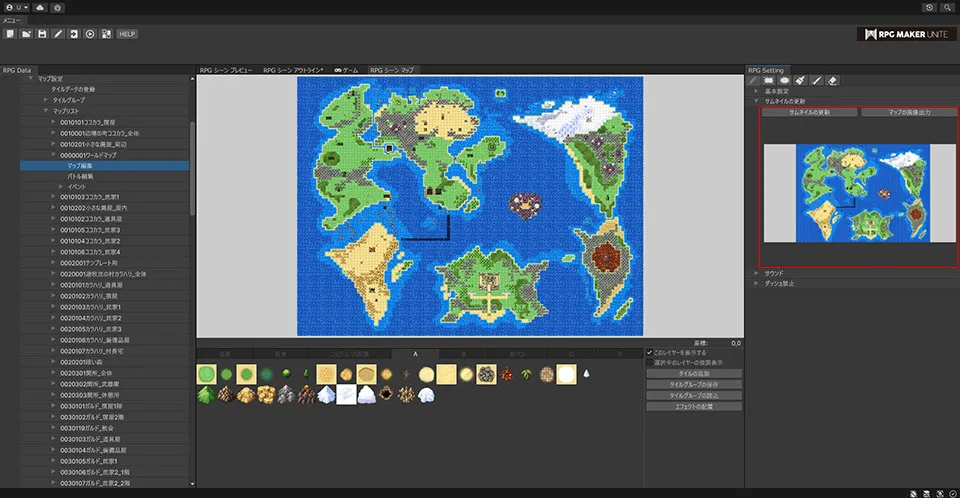
Task: Click the pen edit icon in top toolbar
Action: [58, 34]
